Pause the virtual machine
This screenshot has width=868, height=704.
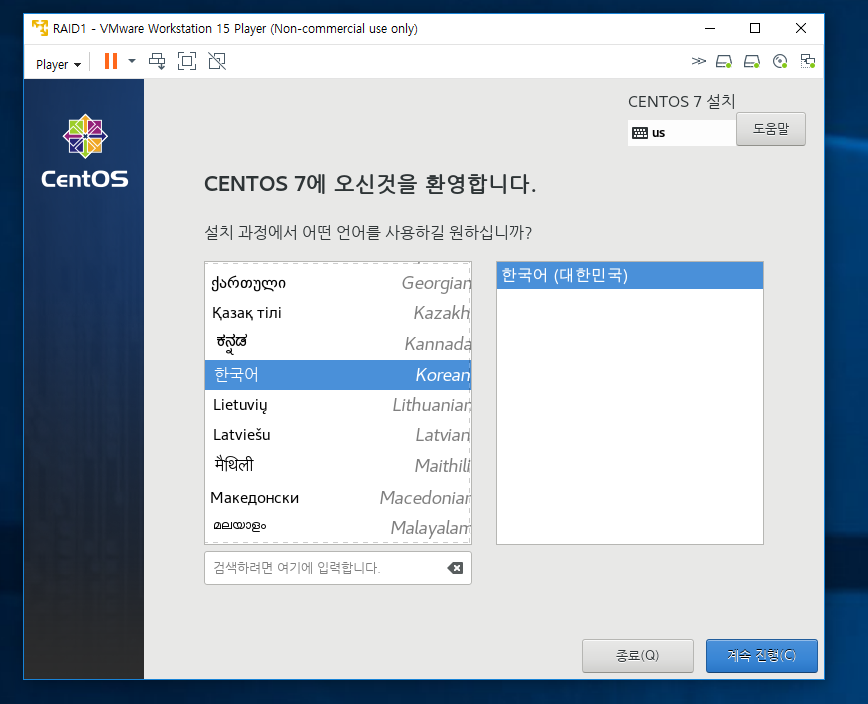[x=111, y=61]
